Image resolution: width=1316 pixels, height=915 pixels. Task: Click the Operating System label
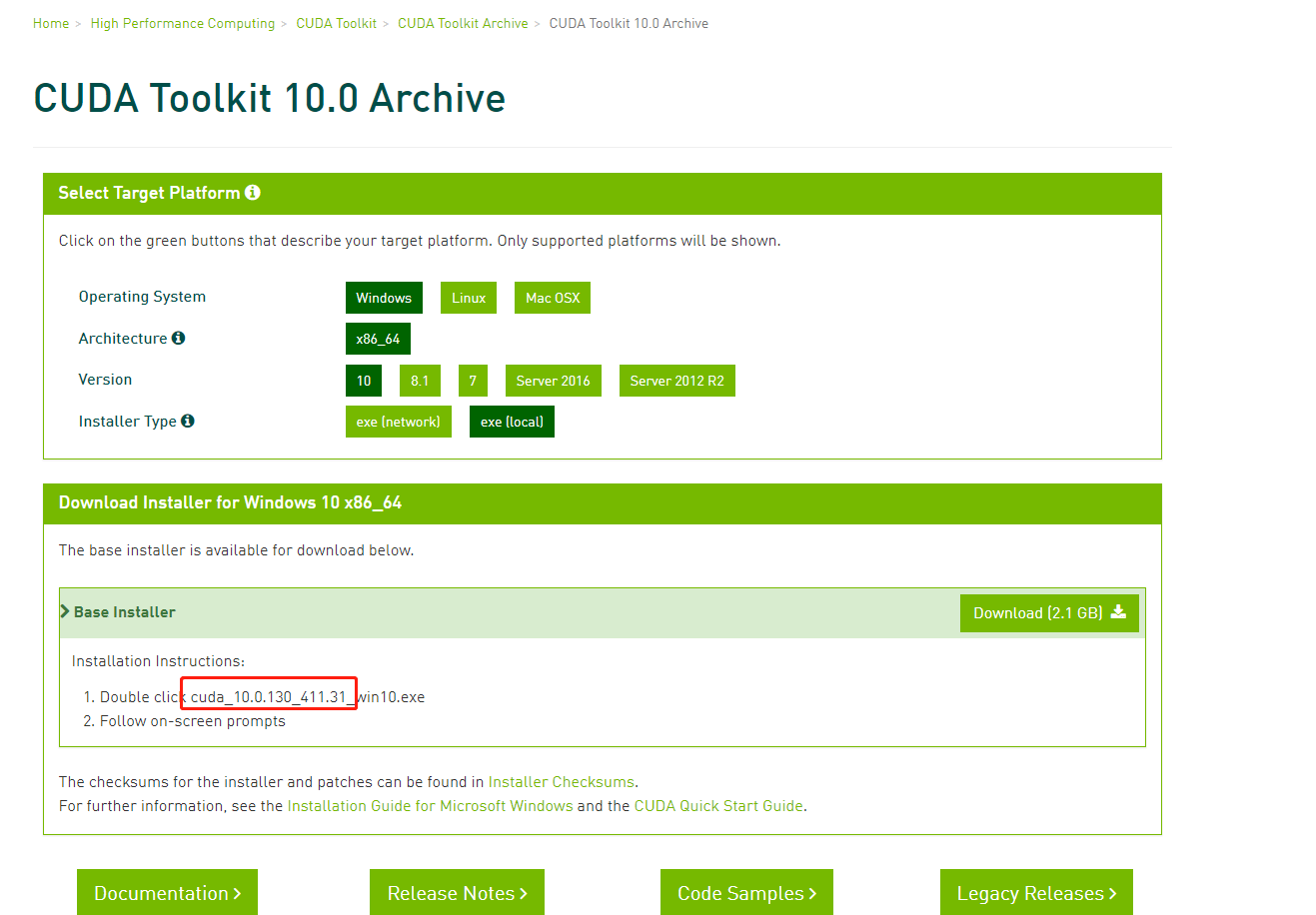click(x=142, y=297)
